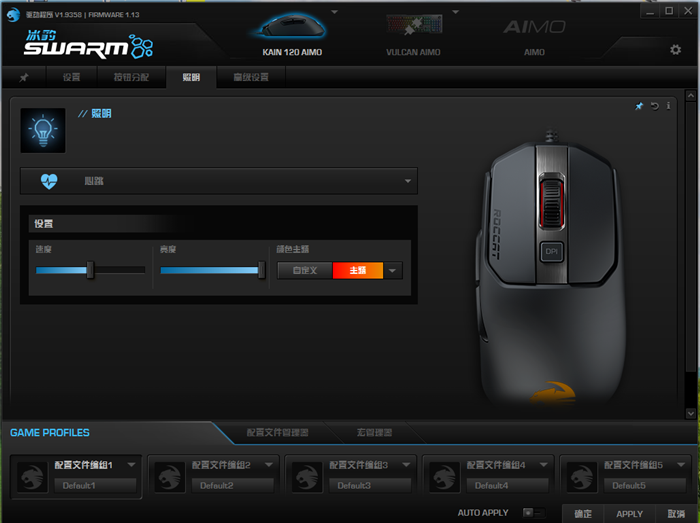Open the 高级设置 advanced settings tab

(251, 77)
